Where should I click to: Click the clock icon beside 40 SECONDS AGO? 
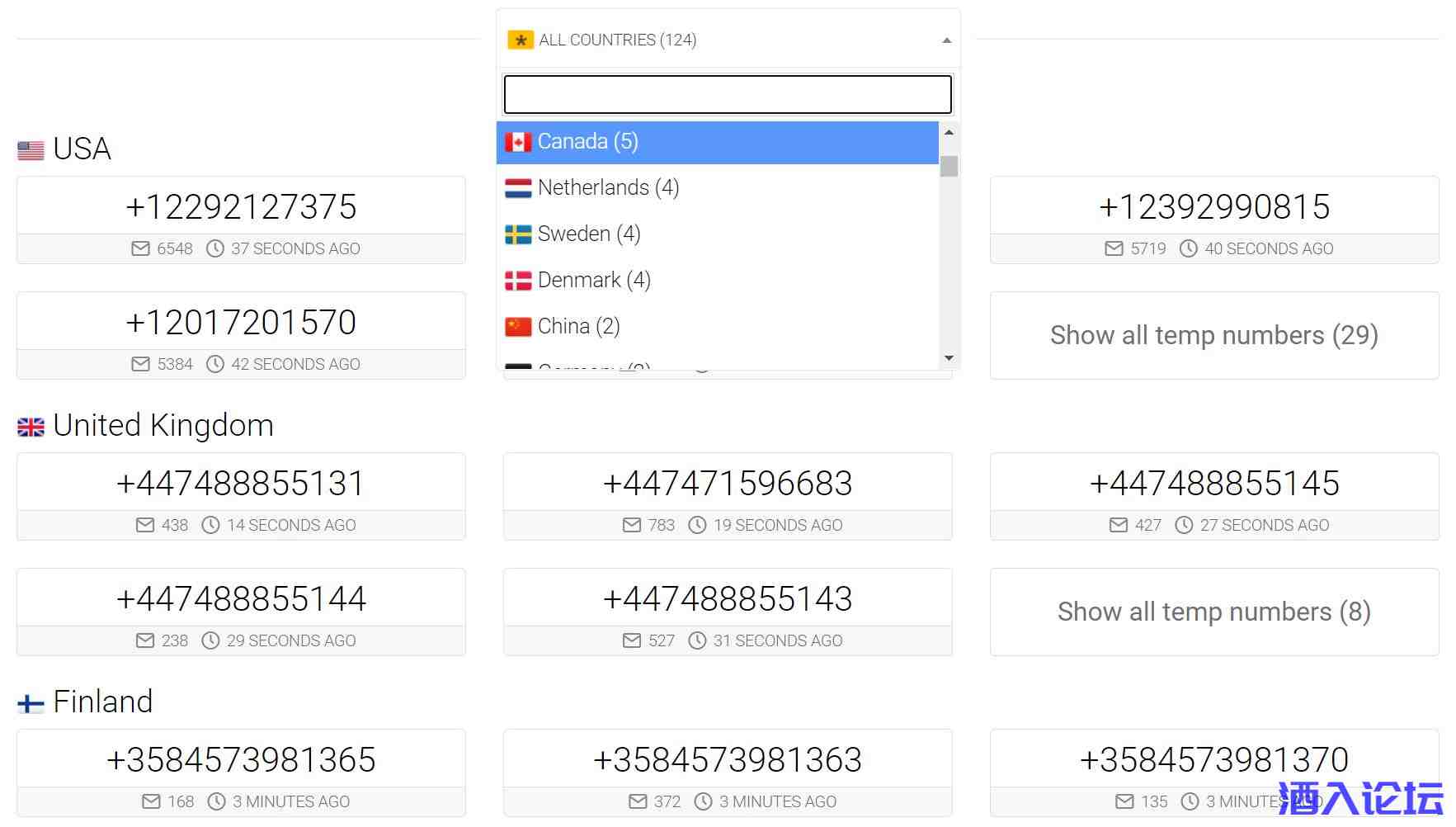tap(1188, 248)
